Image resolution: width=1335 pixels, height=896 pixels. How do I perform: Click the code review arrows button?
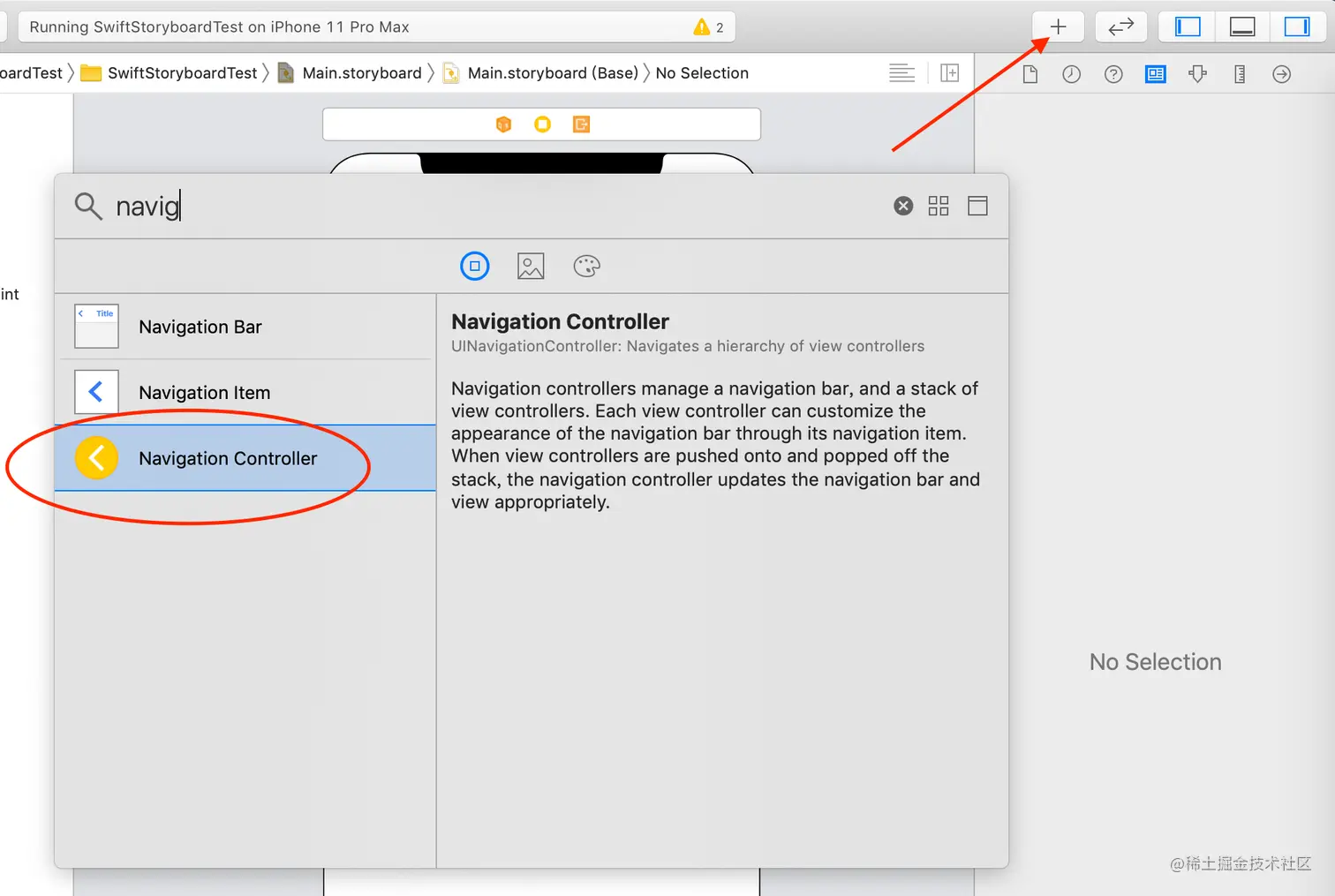(x=1120, y=26)
